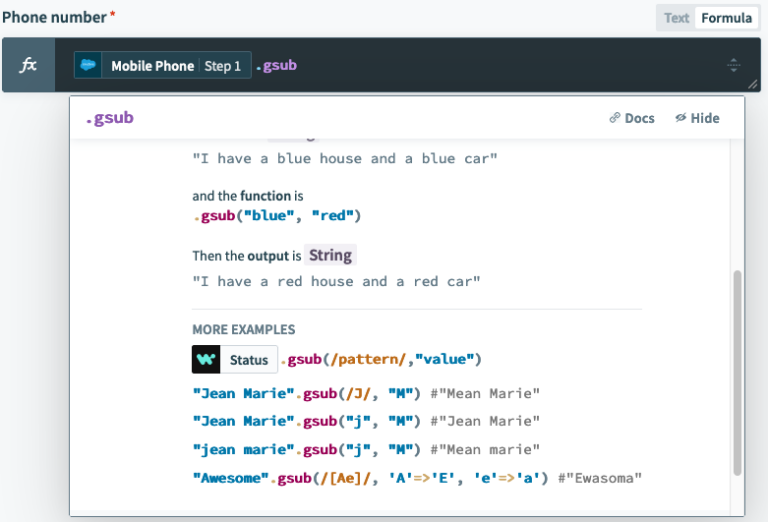The height and width of the screenshot is (522, 768).
Task: Click the .gsub heading in the help panel
Action: point(109,118)
